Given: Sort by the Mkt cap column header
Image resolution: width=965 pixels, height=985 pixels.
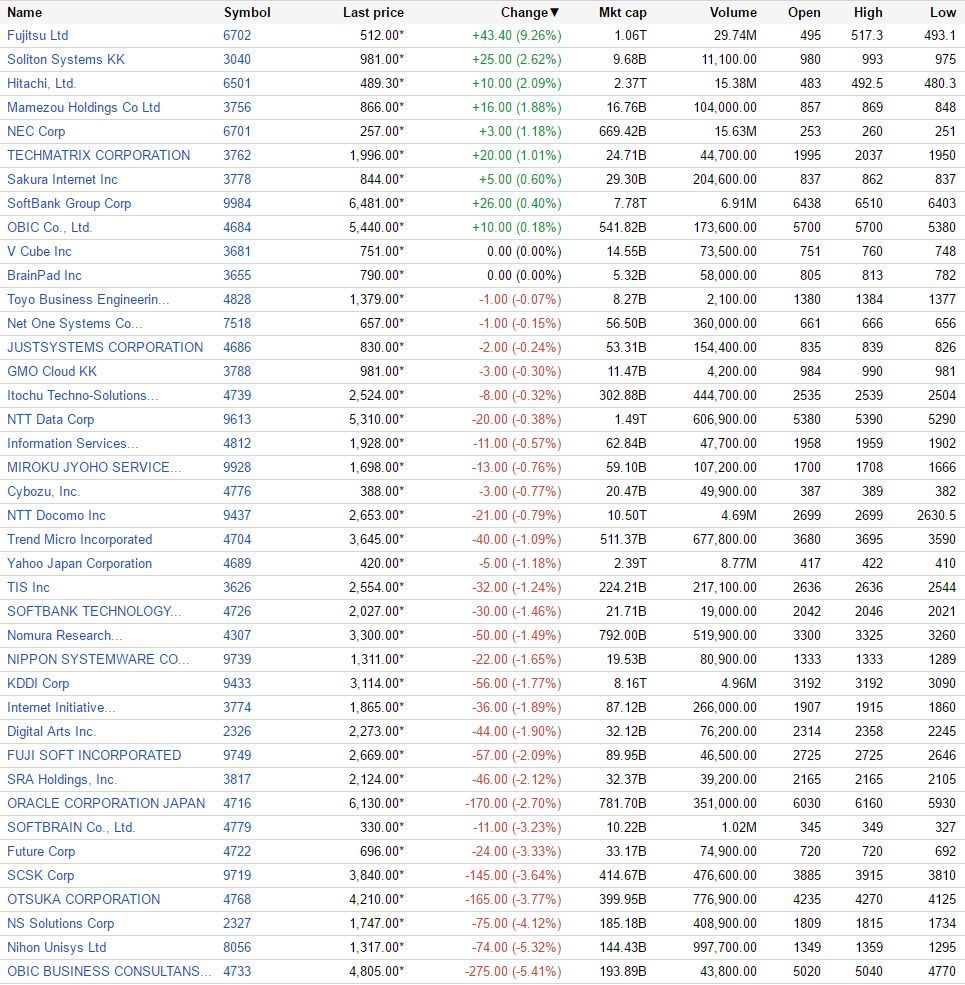Looking at the screenshot, I should tap(622, 13).
